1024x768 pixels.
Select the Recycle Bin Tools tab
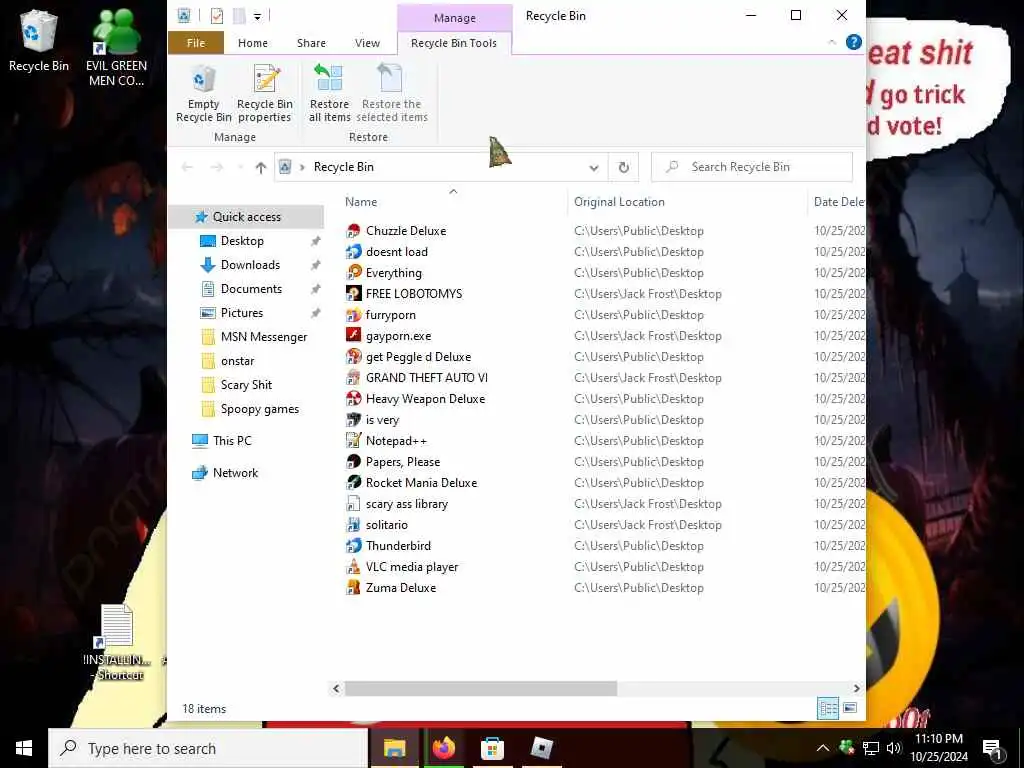pyautogui.click(x=454, y=43)
